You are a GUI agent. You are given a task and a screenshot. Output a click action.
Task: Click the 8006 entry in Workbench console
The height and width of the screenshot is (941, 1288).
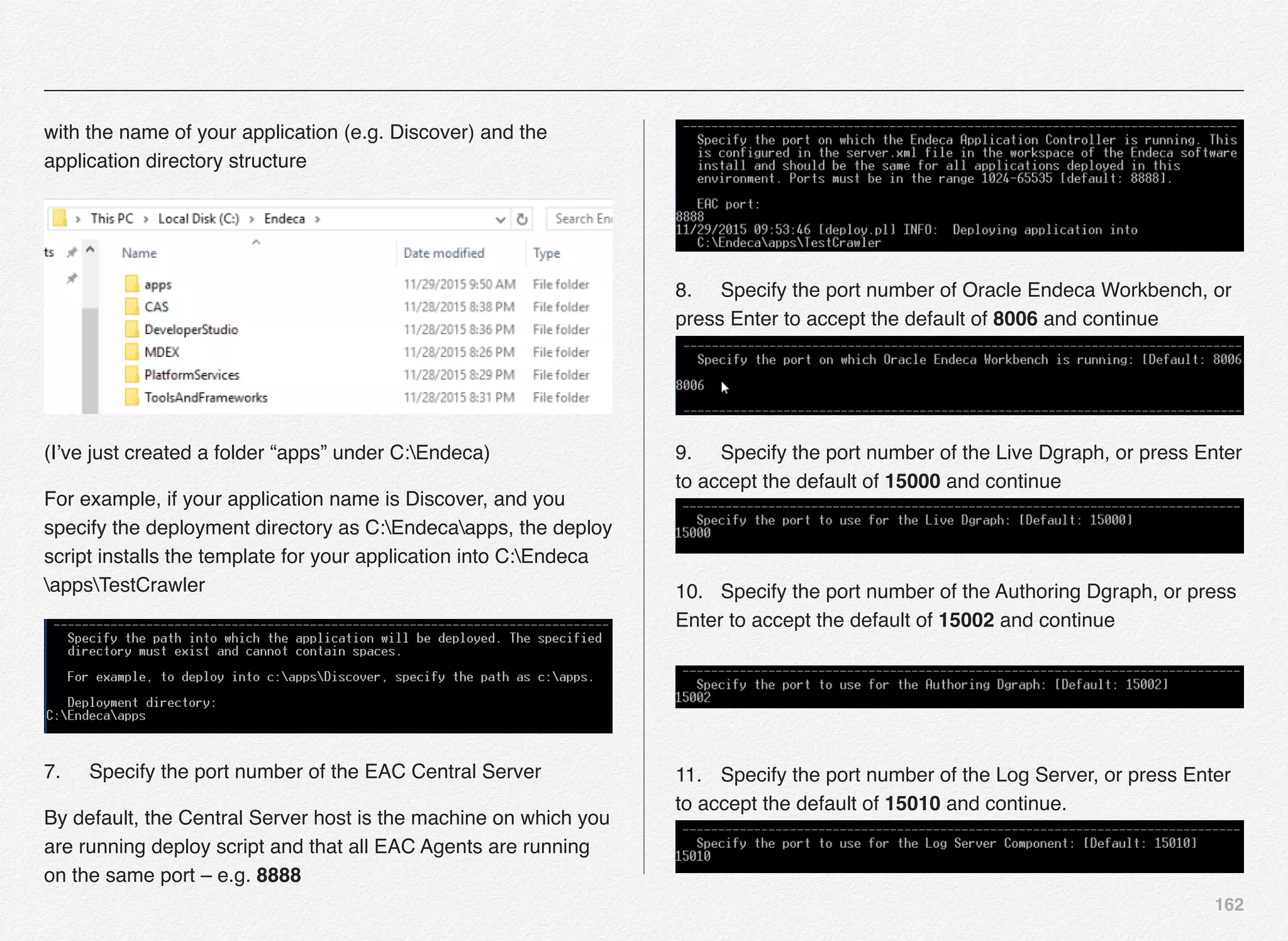tap(690, 385)
